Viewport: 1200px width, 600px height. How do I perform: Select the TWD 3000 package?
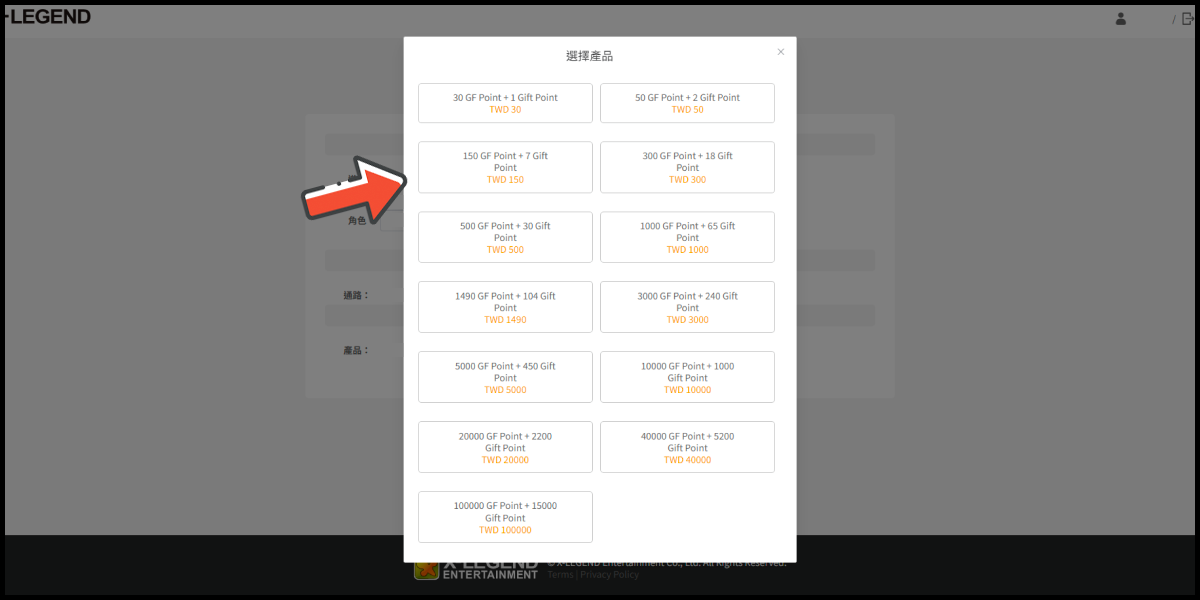click(x=687, y=307)
